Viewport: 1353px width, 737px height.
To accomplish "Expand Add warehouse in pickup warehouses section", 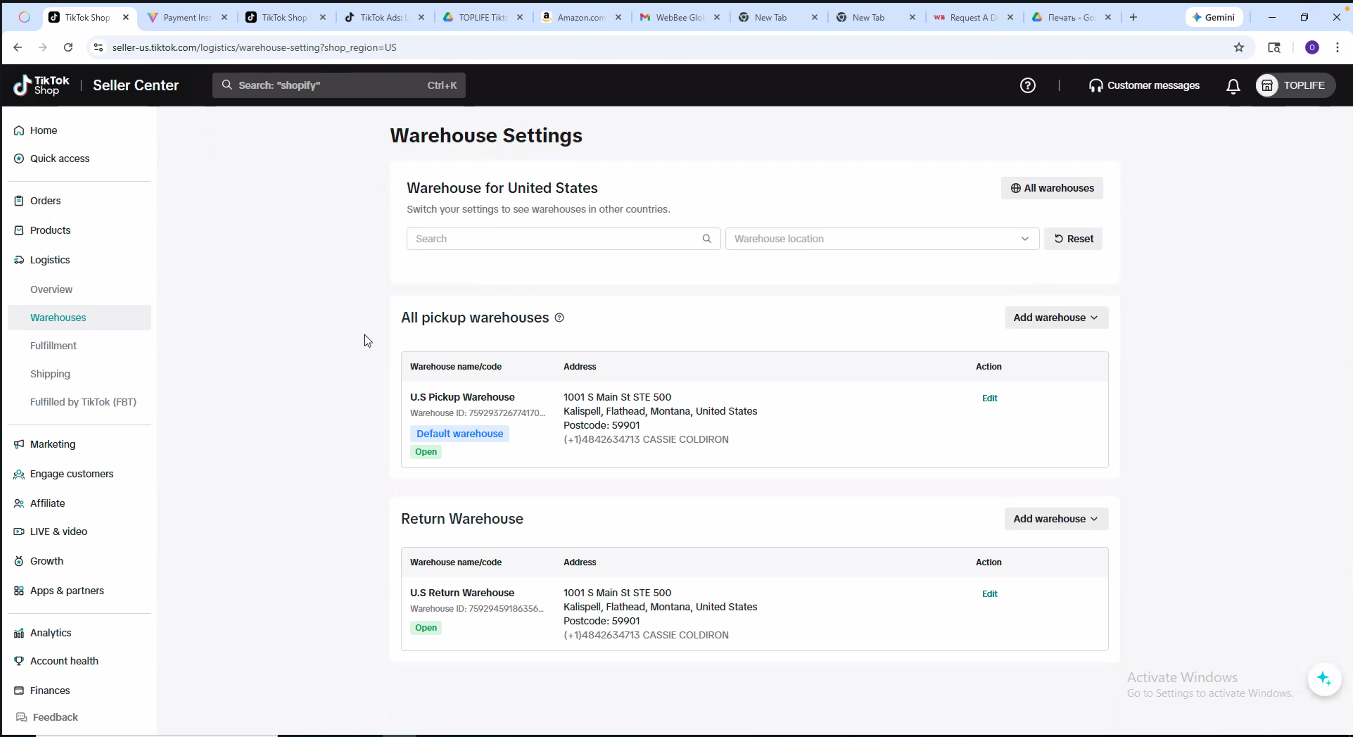I will coord(1055,318).
